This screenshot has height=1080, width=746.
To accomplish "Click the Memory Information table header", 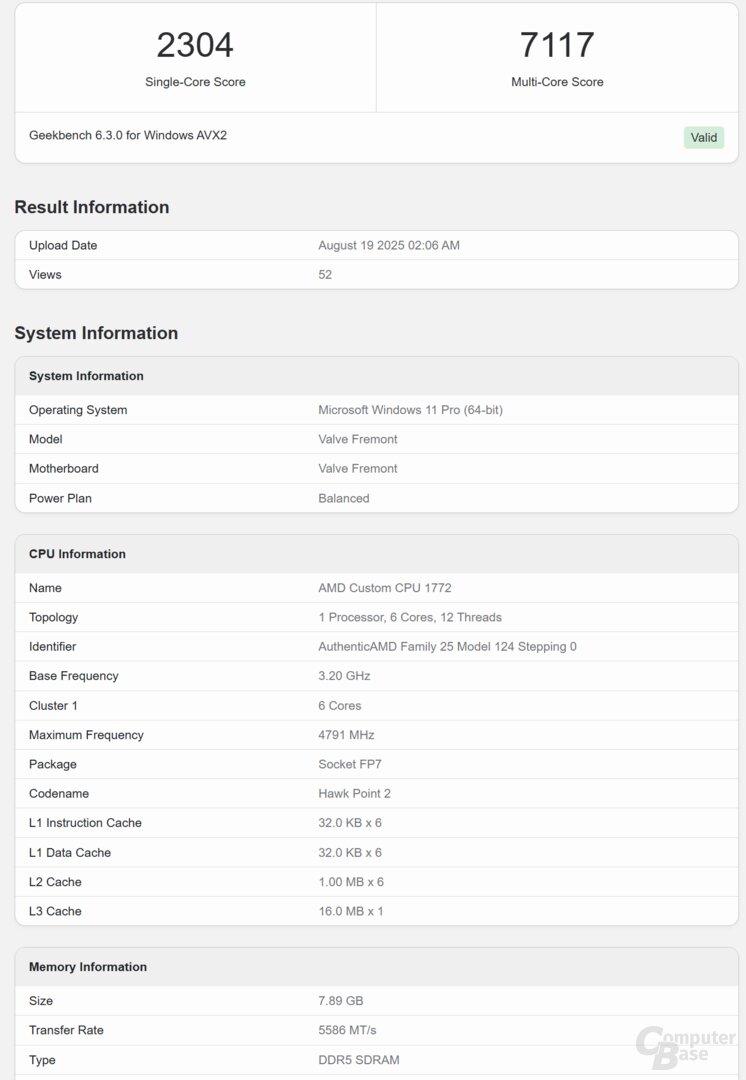I will click(x=376, y=967).
